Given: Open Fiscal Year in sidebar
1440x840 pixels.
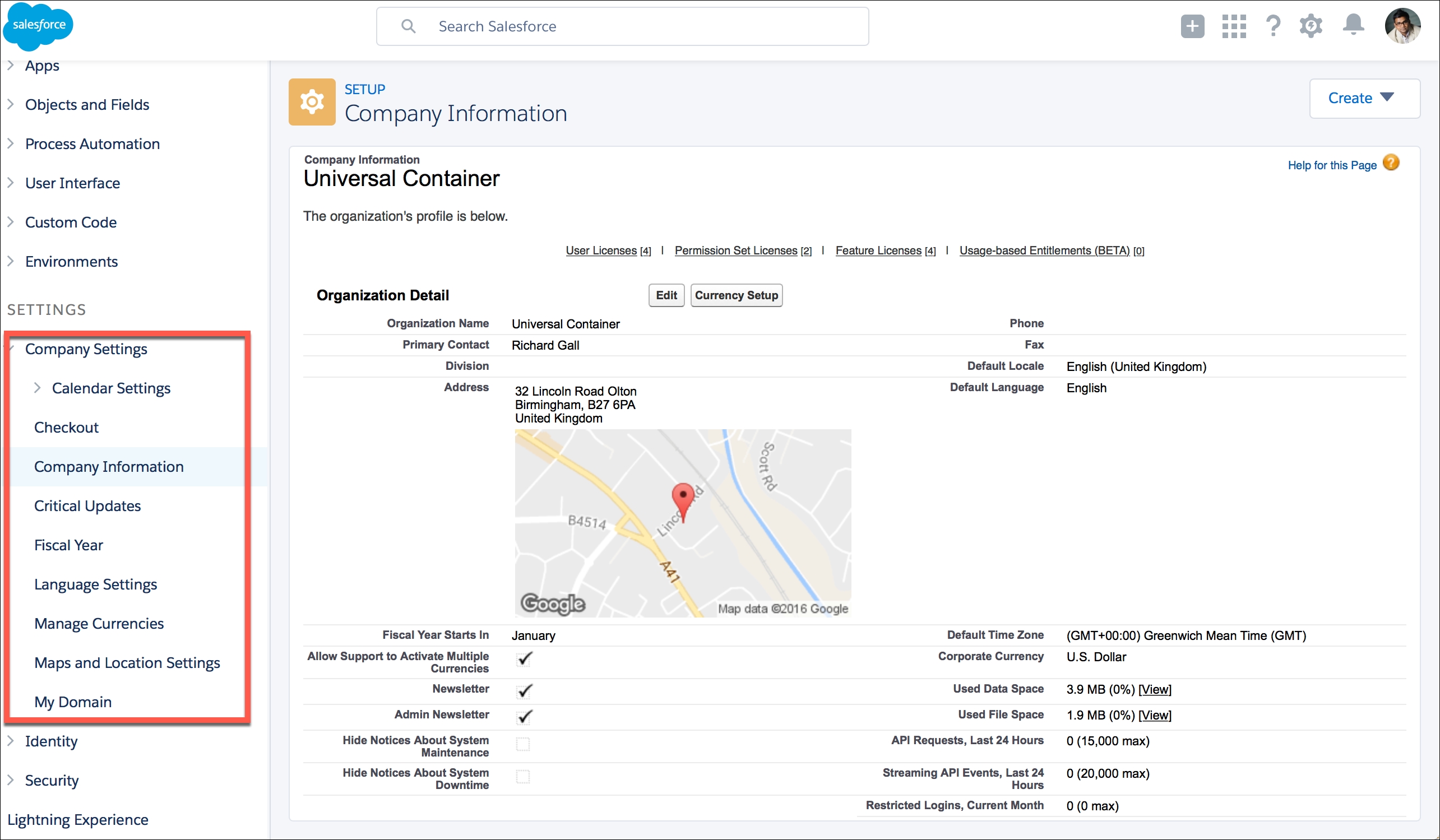Looking at the screenshot, I should coord(68,545).
